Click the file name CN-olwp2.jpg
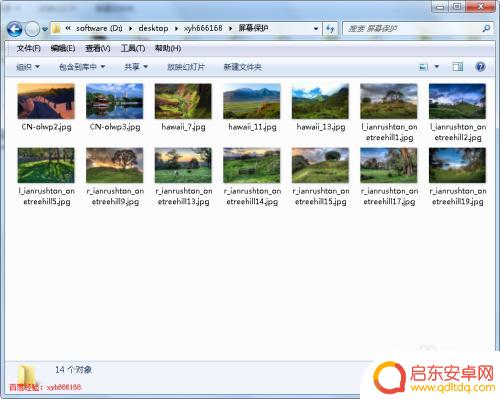500x399 pixels. [46, 127]
